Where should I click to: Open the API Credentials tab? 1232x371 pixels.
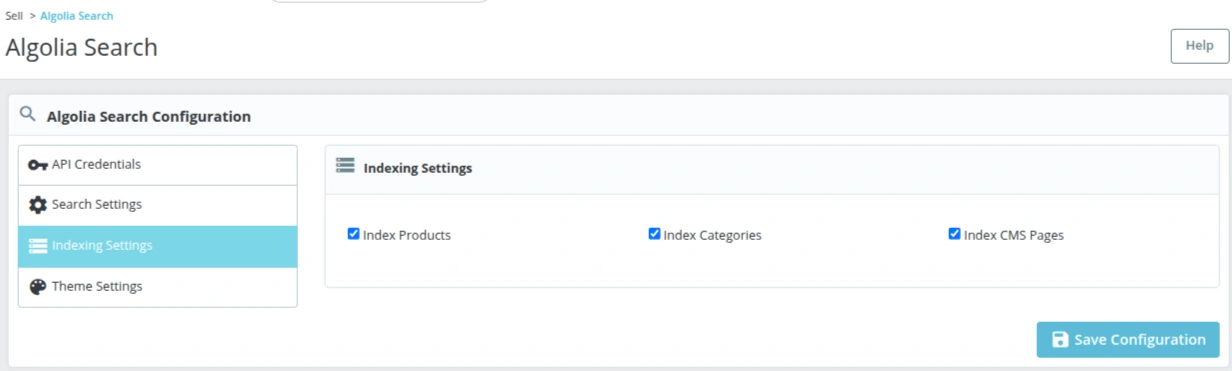click(158, 165)
